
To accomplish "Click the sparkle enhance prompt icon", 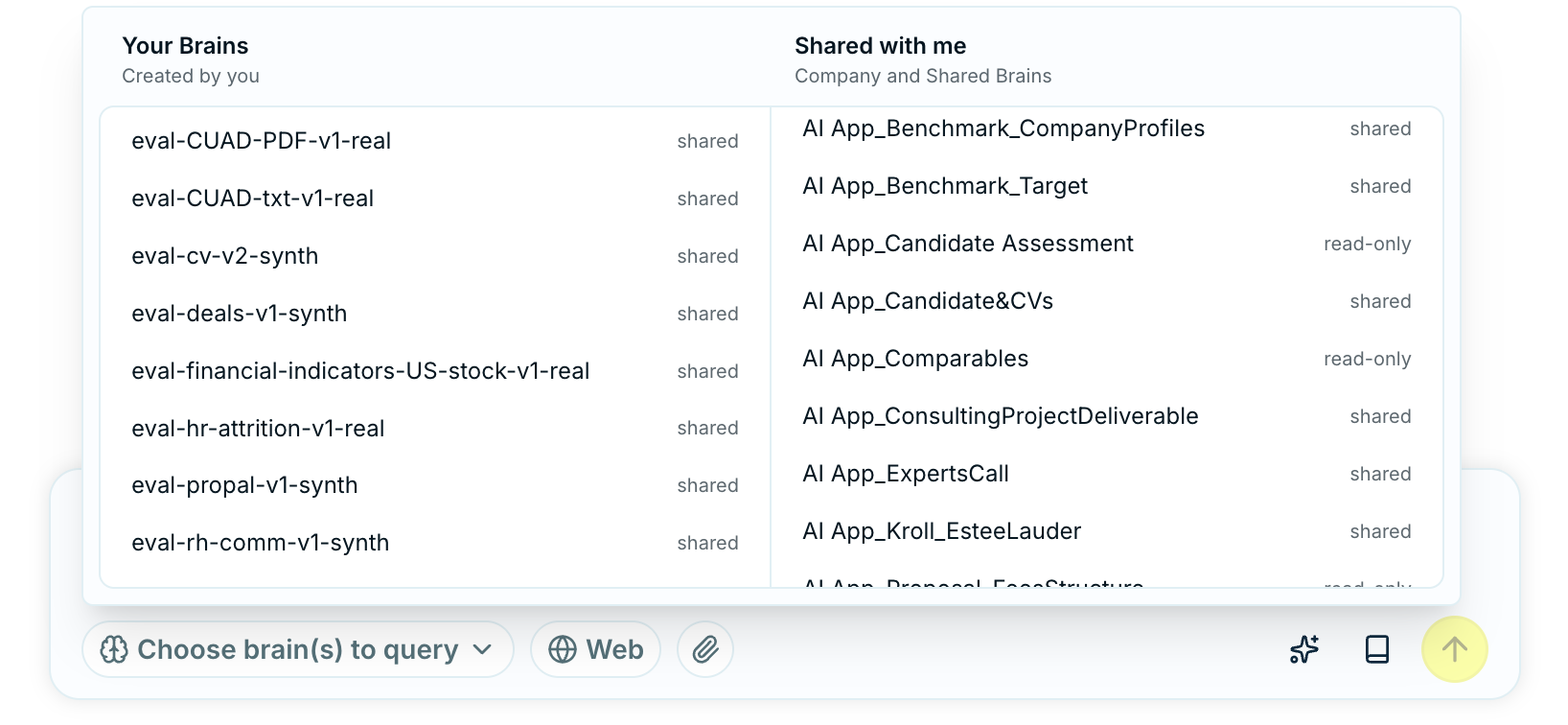I will point(1304,649).
